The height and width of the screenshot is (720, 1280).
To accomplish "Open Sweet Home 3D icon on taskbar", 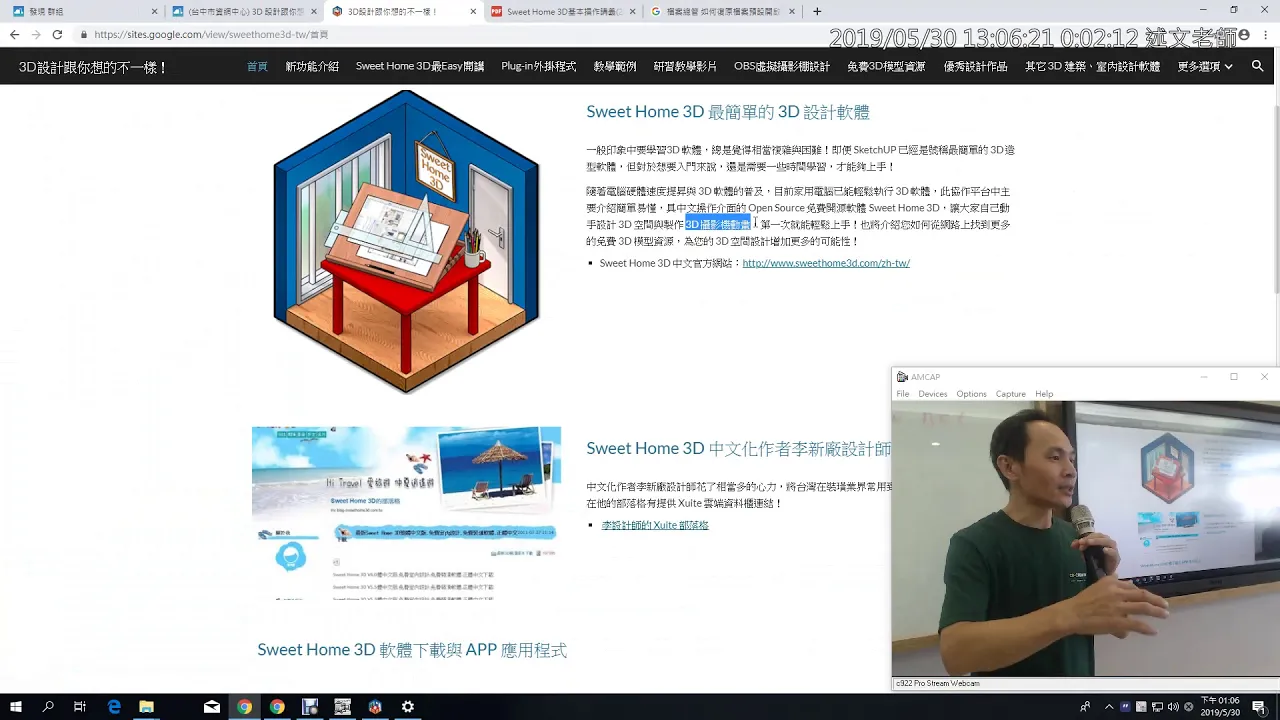I will tap(375, 707).
